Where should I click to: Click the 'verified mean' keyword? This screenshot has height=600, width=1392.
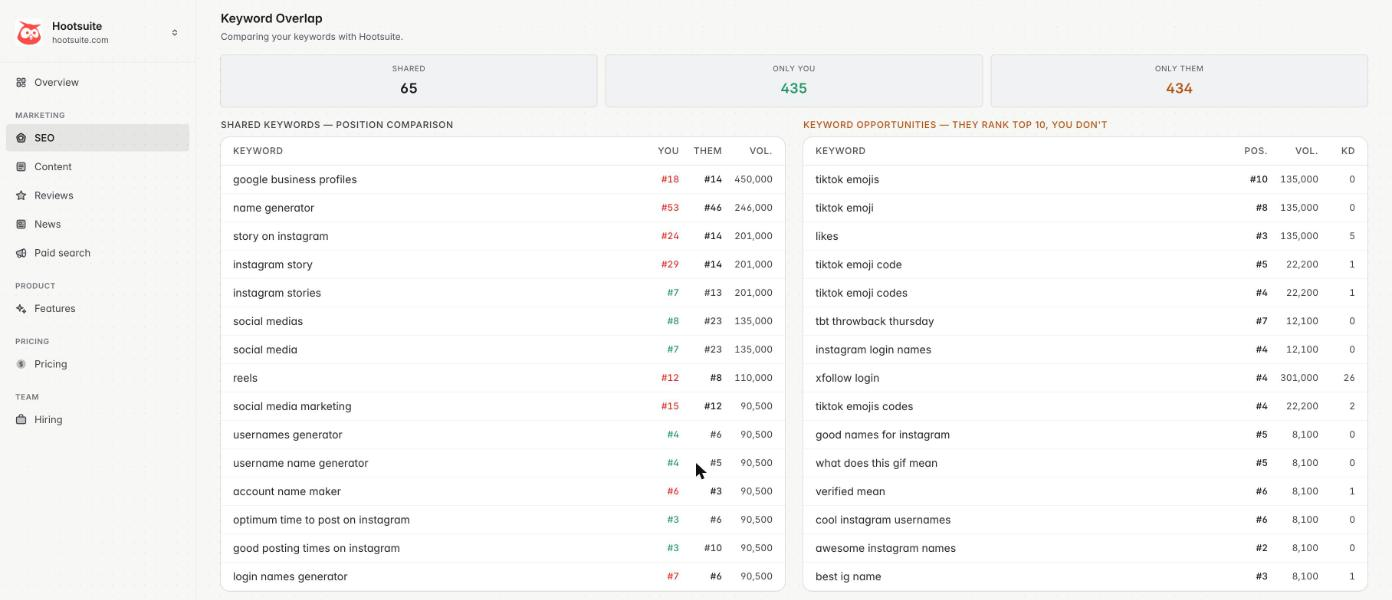(850, 491)
